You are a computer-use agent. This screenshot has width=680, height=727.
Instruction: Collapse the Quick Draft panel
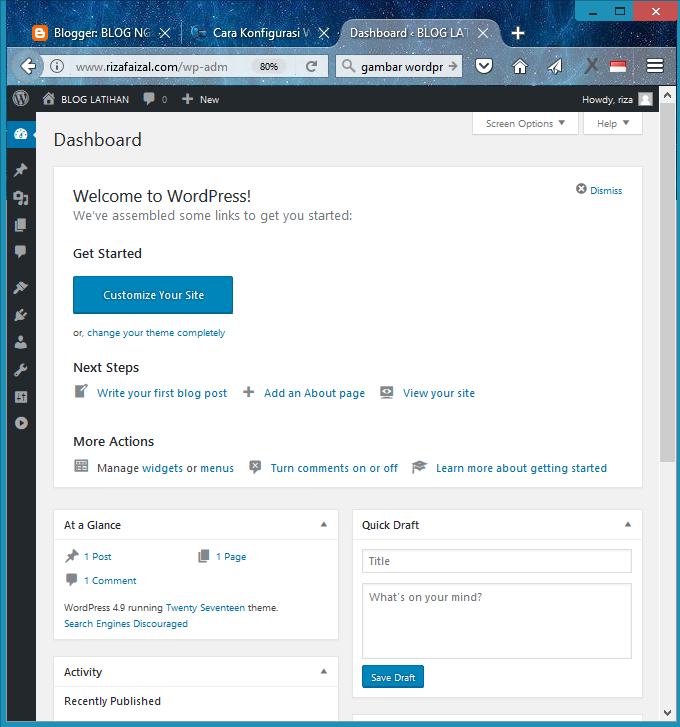tap(628, 524)
